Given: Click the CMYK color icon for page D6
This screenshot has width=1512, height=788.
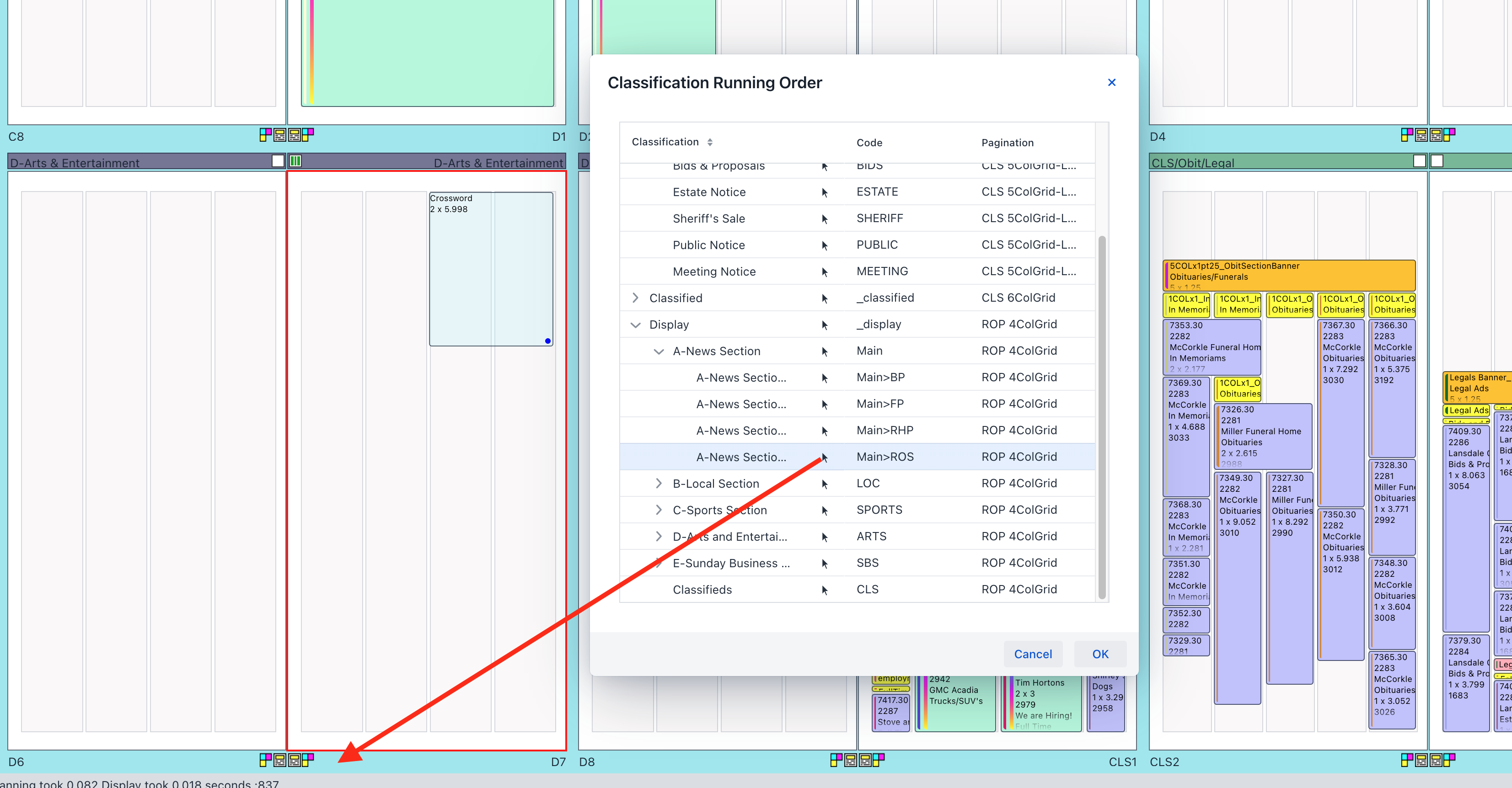Looking at the screenshot, I should [x=265, y=761].
